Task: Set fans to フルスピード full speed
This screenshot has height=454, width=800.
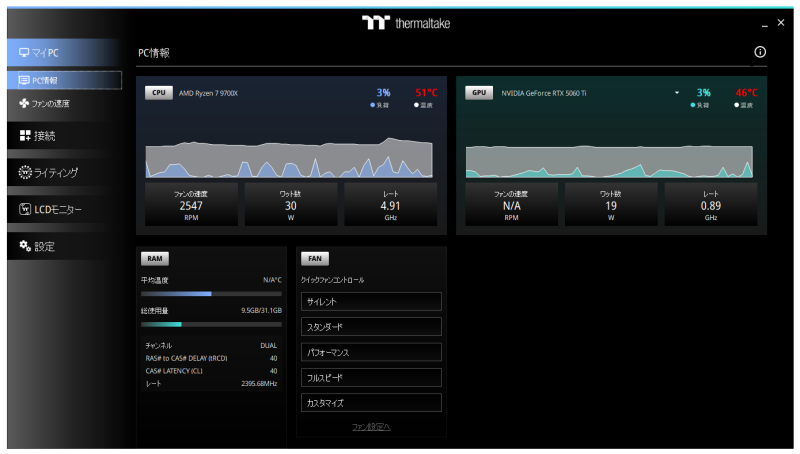Action: coord(371,378)
